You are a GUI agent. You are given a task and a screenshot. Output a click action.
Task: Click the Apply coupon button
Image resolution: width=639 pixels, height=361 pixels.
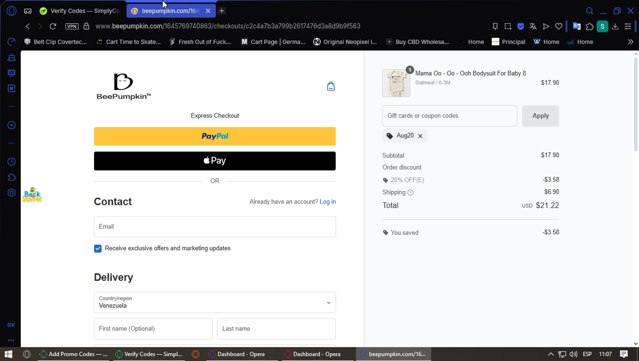pyautogui.click(x=540, y=116)
